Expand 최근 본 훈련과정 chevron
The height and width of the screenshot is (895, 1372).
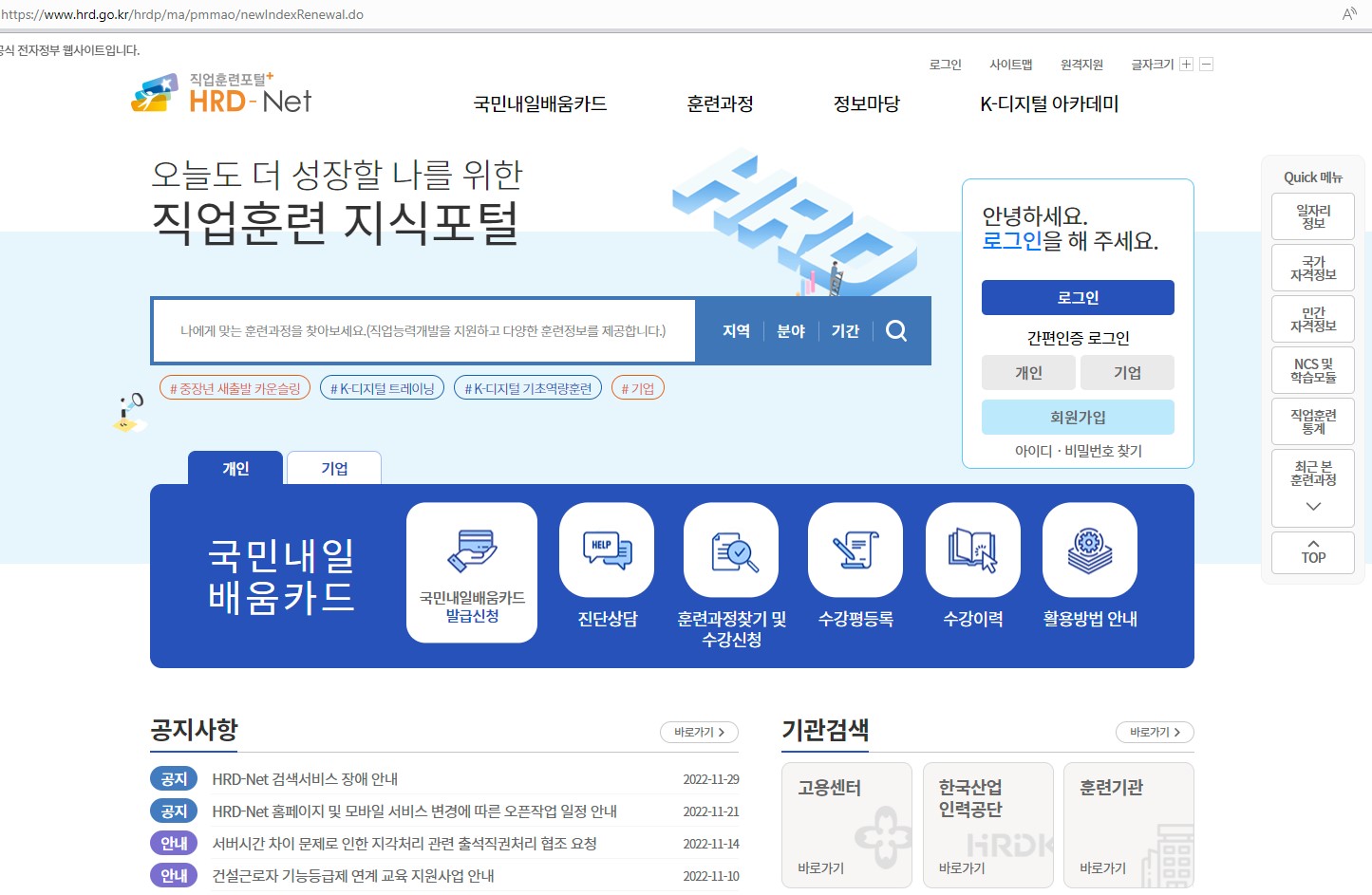coord(1313,507)
